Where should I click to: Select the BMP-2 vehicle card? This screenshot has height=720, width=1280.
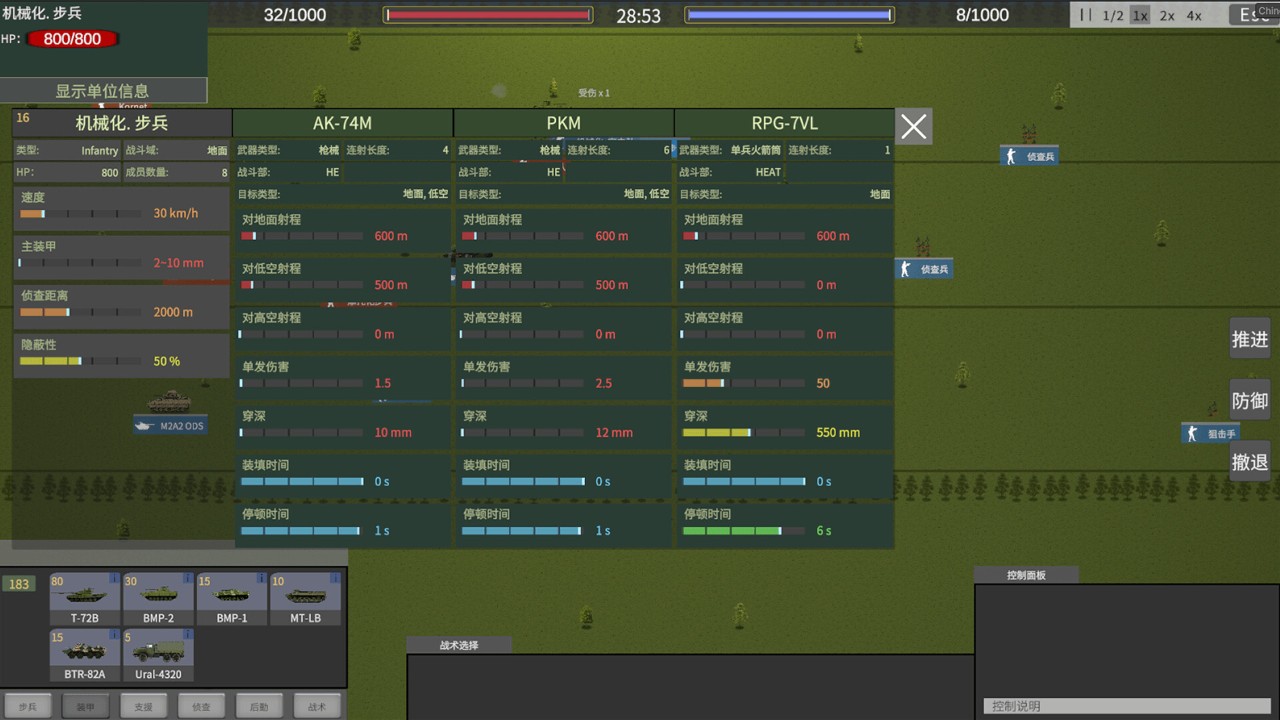click(158, 599)
